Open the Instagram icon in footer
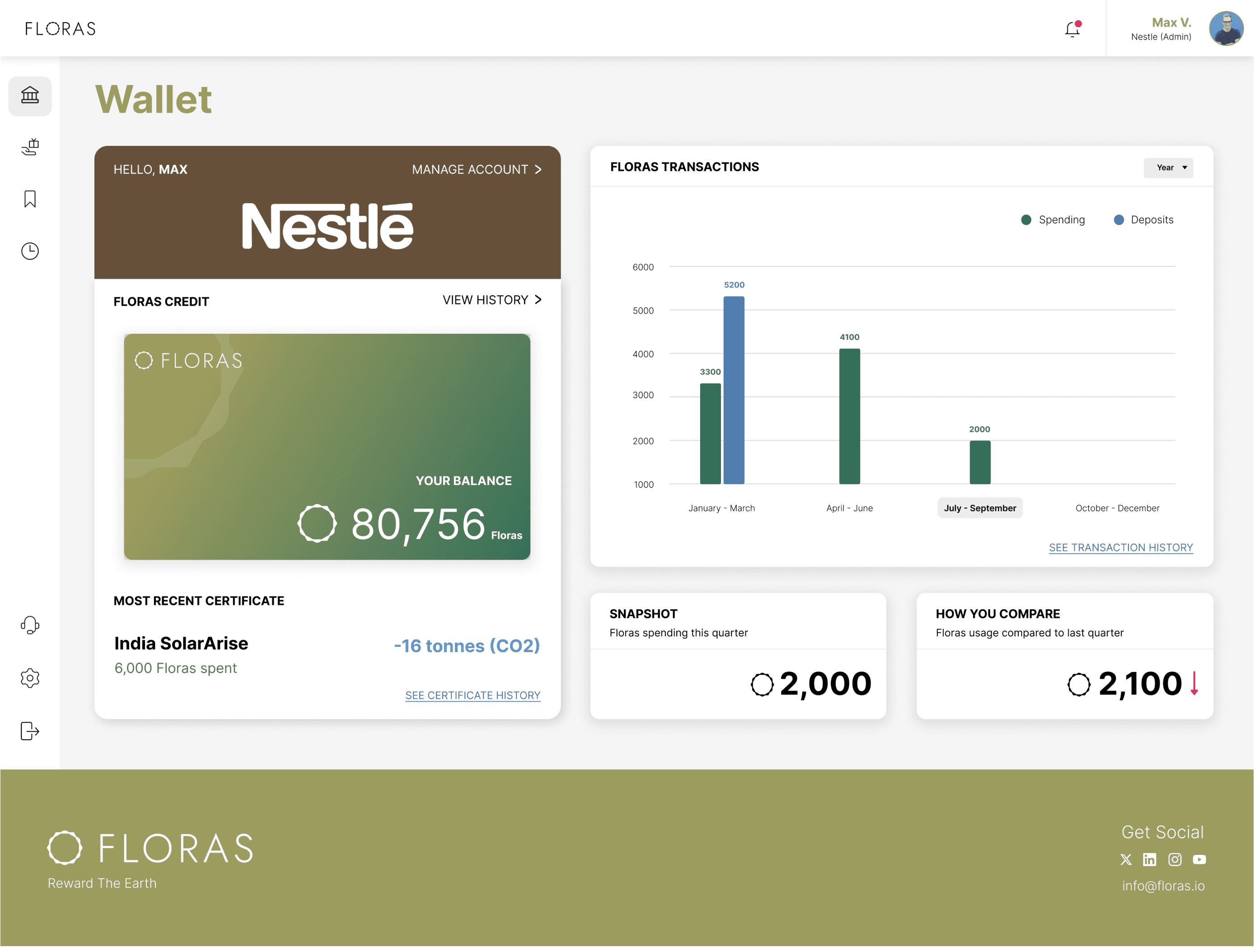Viewport: 1254px width, 952px height. (1175, 860)
